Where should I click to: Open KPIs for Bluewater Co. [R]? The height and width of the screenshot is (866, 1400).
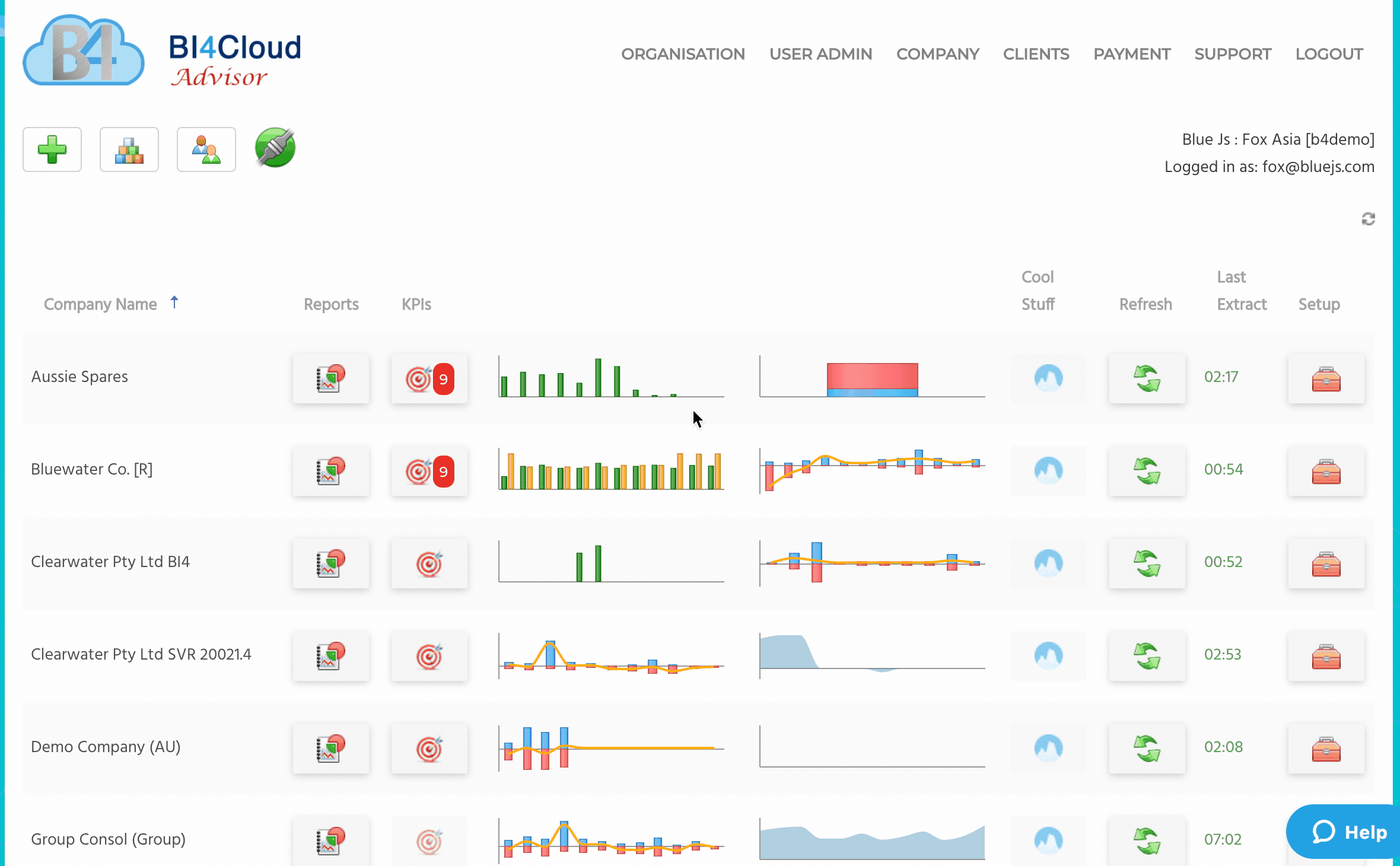[x=429, y=471]
